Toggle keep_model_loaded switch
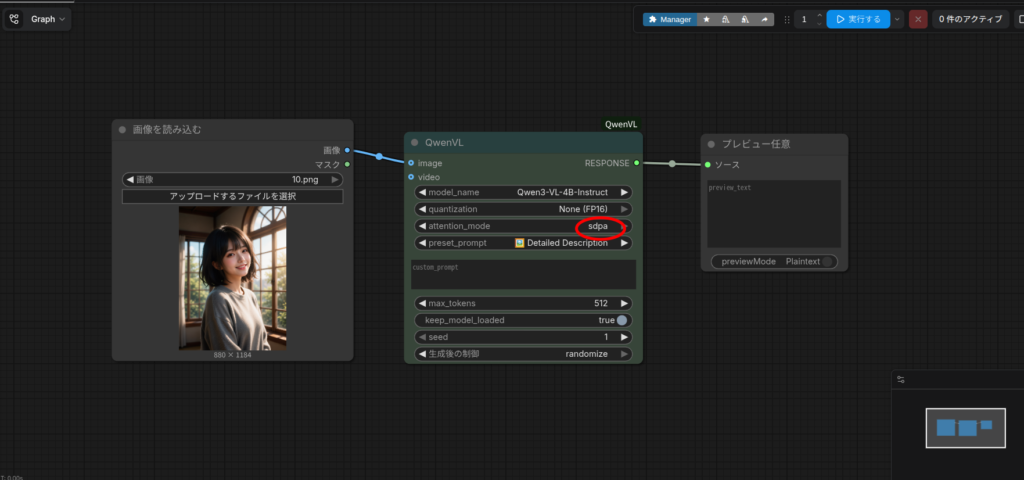The height and width of the screenshot is (480, 1024). coord(622,320)
